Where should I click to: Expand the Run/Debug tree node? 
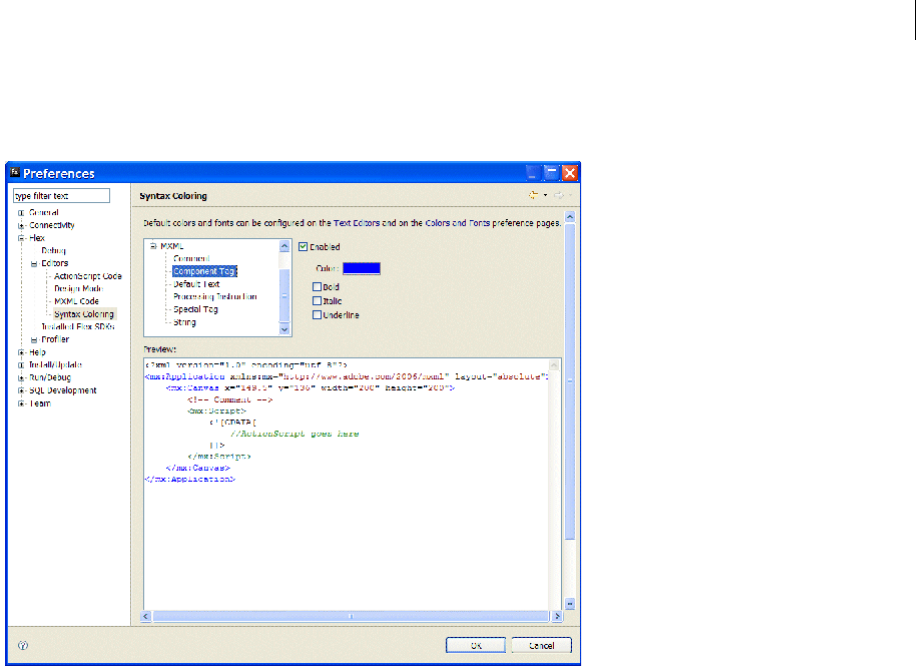[x=21, y=378]
